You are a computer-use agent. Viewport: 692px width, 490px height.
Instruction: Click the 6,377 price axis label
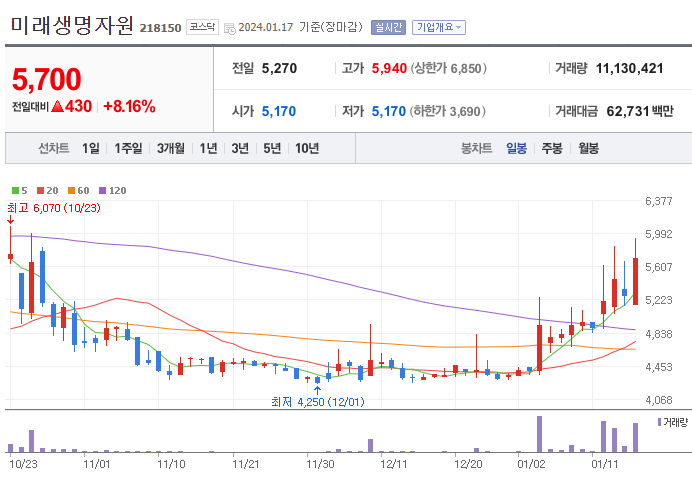[x=658, y=201]
